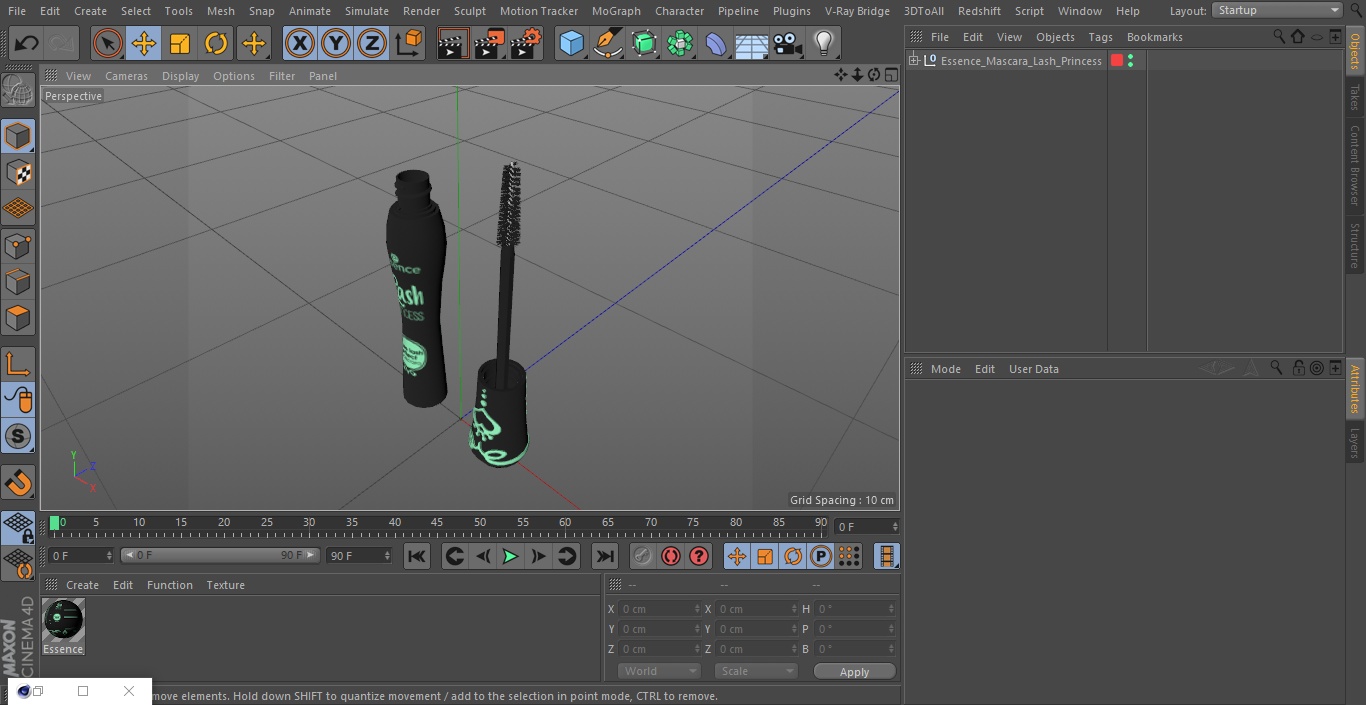This screenshot has height=705, width=1366.
Task: Toggle parameter keyframe P icon
Action: click(821, 556)
